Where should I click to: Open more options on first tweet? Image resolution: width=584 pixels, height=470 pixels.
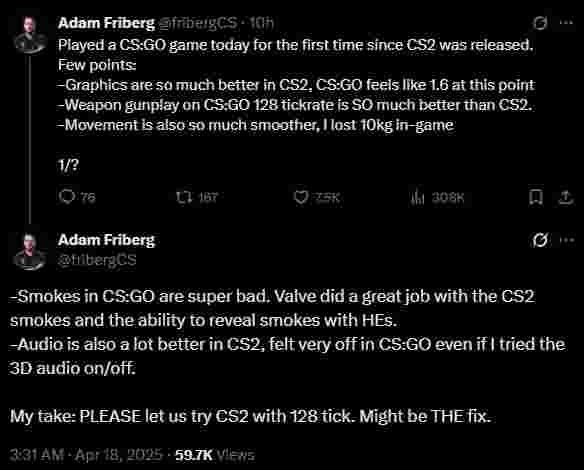[566, 23]
